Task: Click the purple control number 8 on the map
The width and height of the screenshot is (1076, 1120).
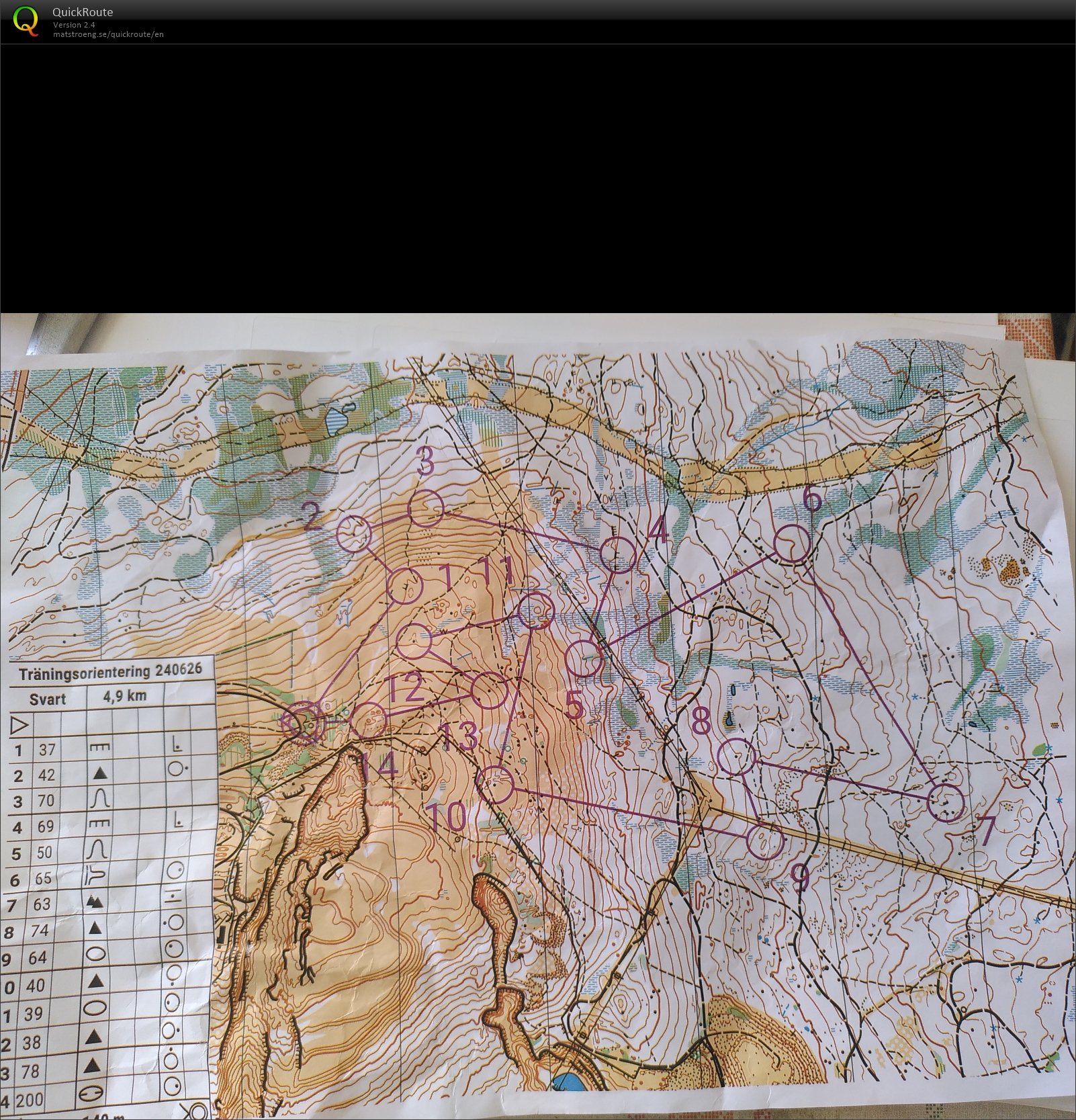Action: 701,721
